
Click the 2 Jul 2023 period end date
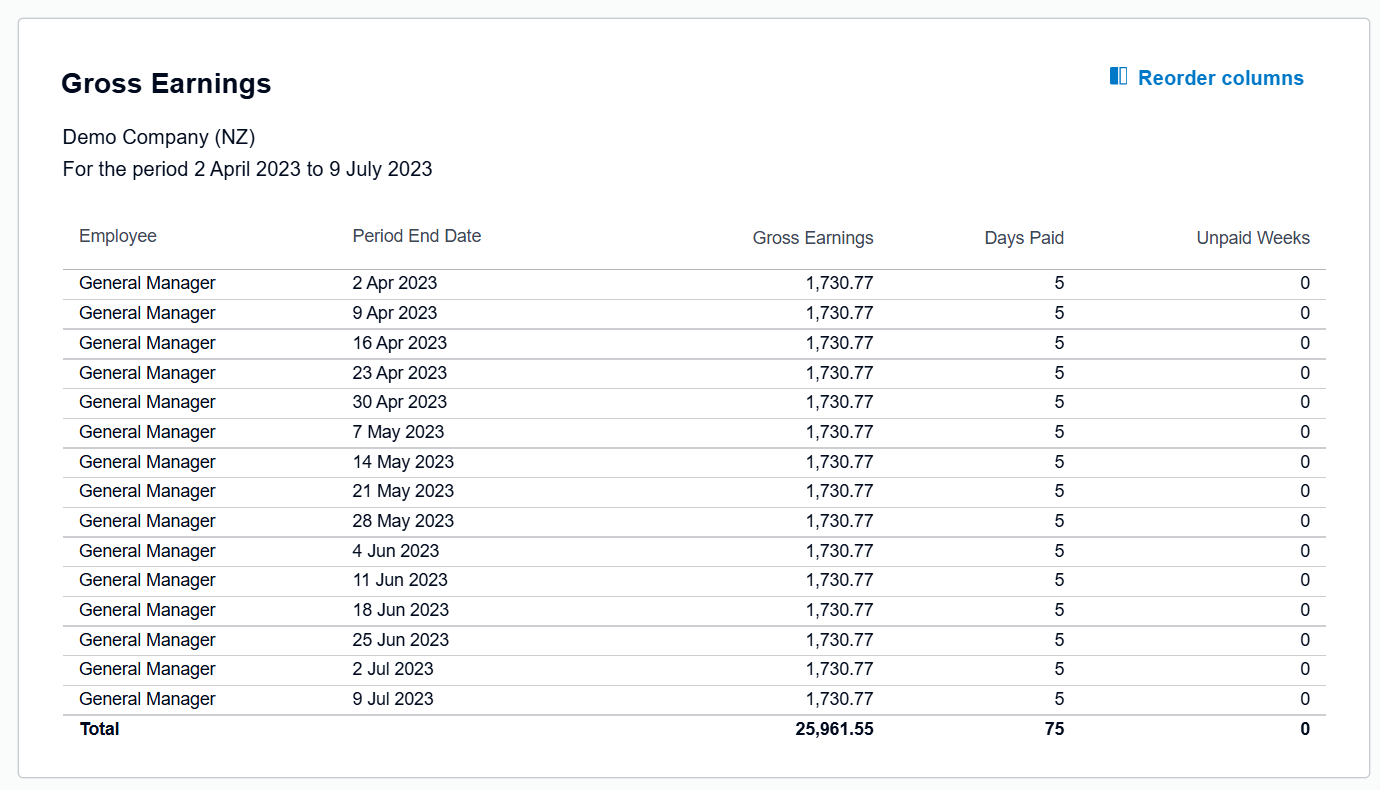(393, 669)
